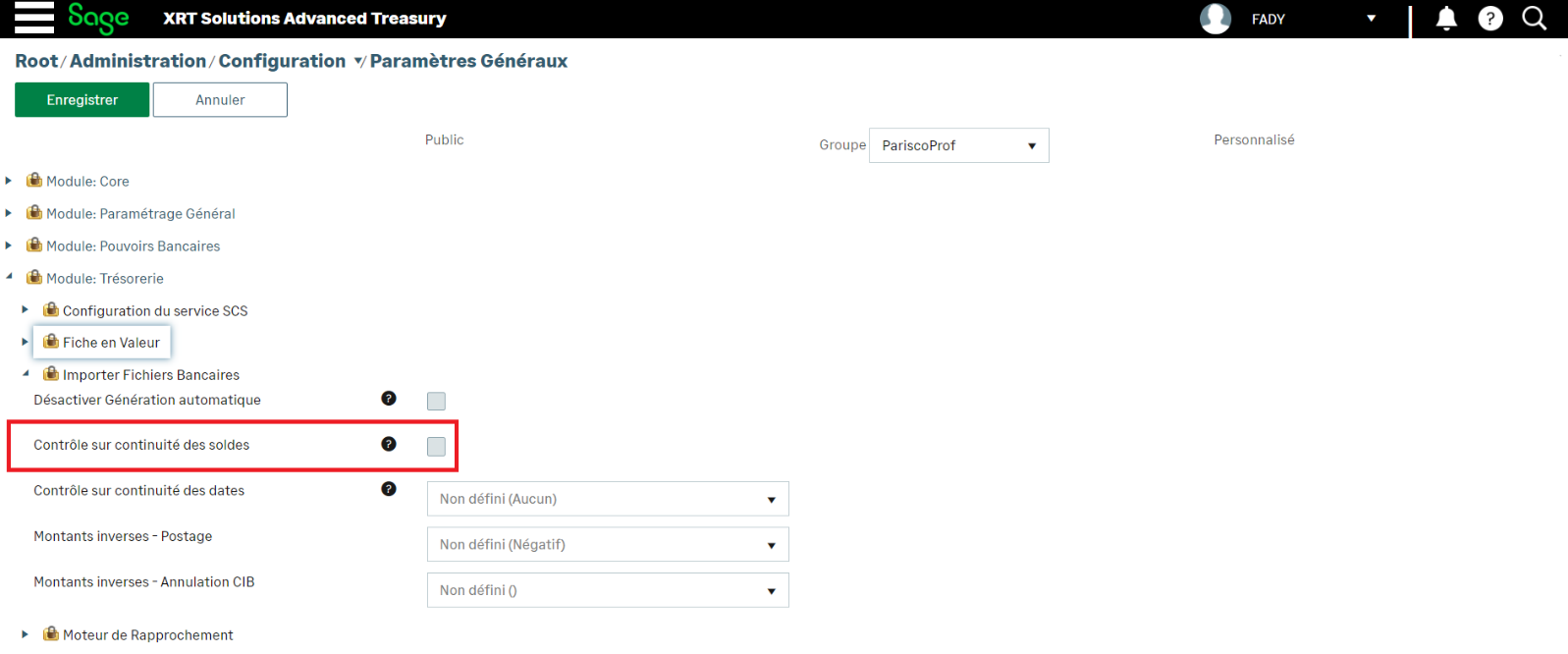Select Fiche en Valeur tree item

[111, 343]
